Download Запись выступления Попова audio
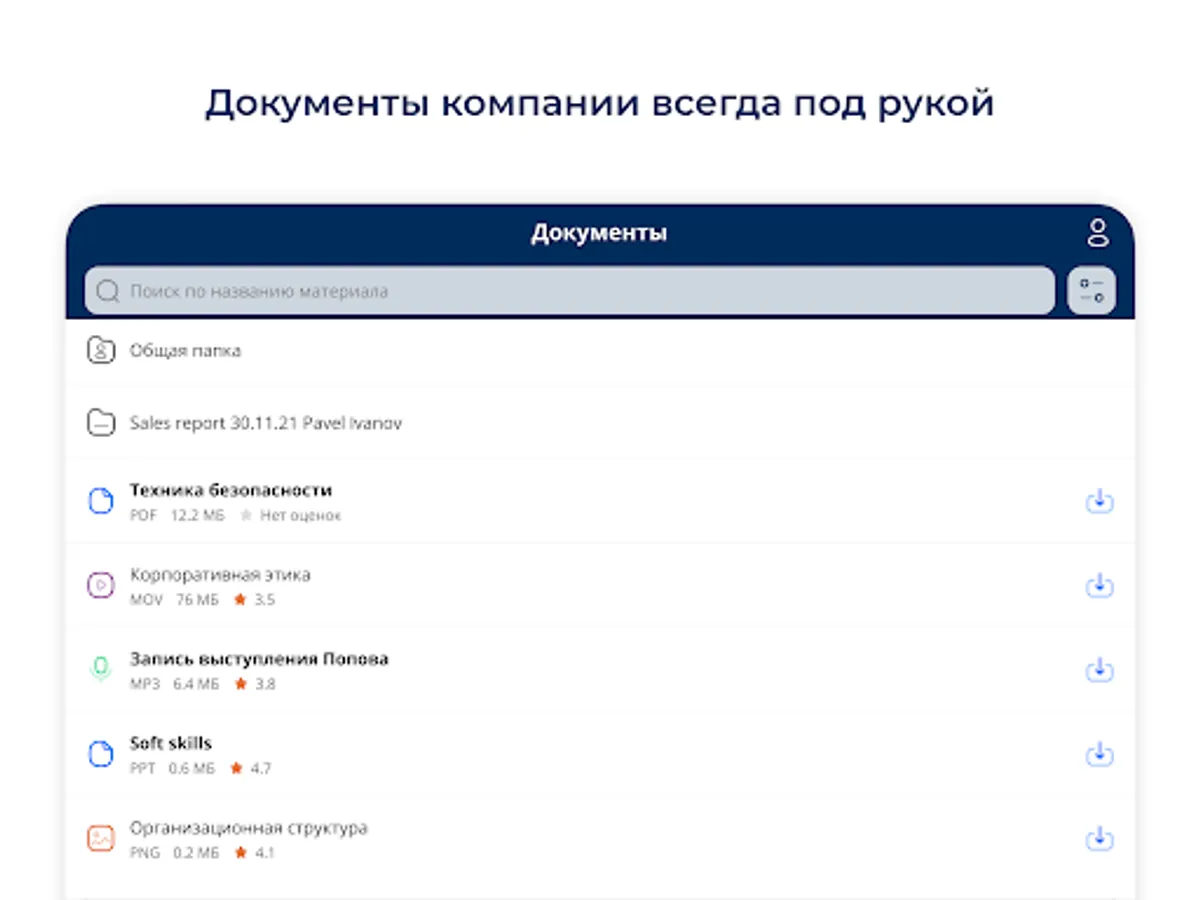The image size is (1200, 900). 1100,669
